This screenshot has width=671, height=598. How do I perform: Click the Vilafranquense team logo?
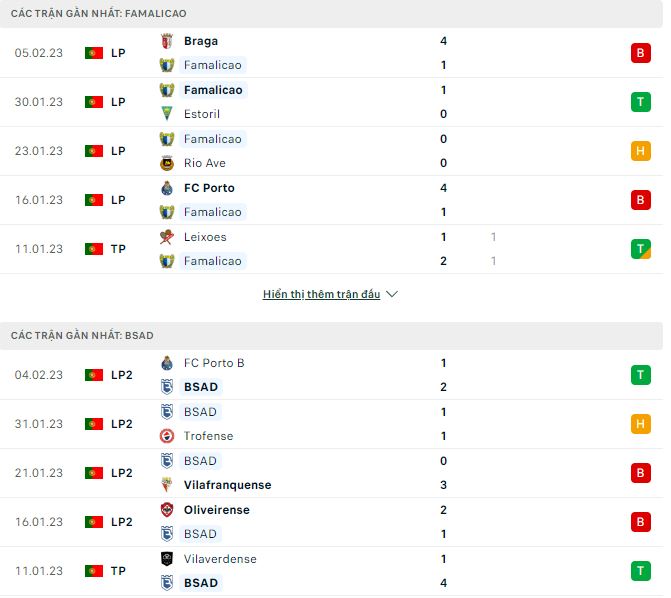click(x=167, y=485)
